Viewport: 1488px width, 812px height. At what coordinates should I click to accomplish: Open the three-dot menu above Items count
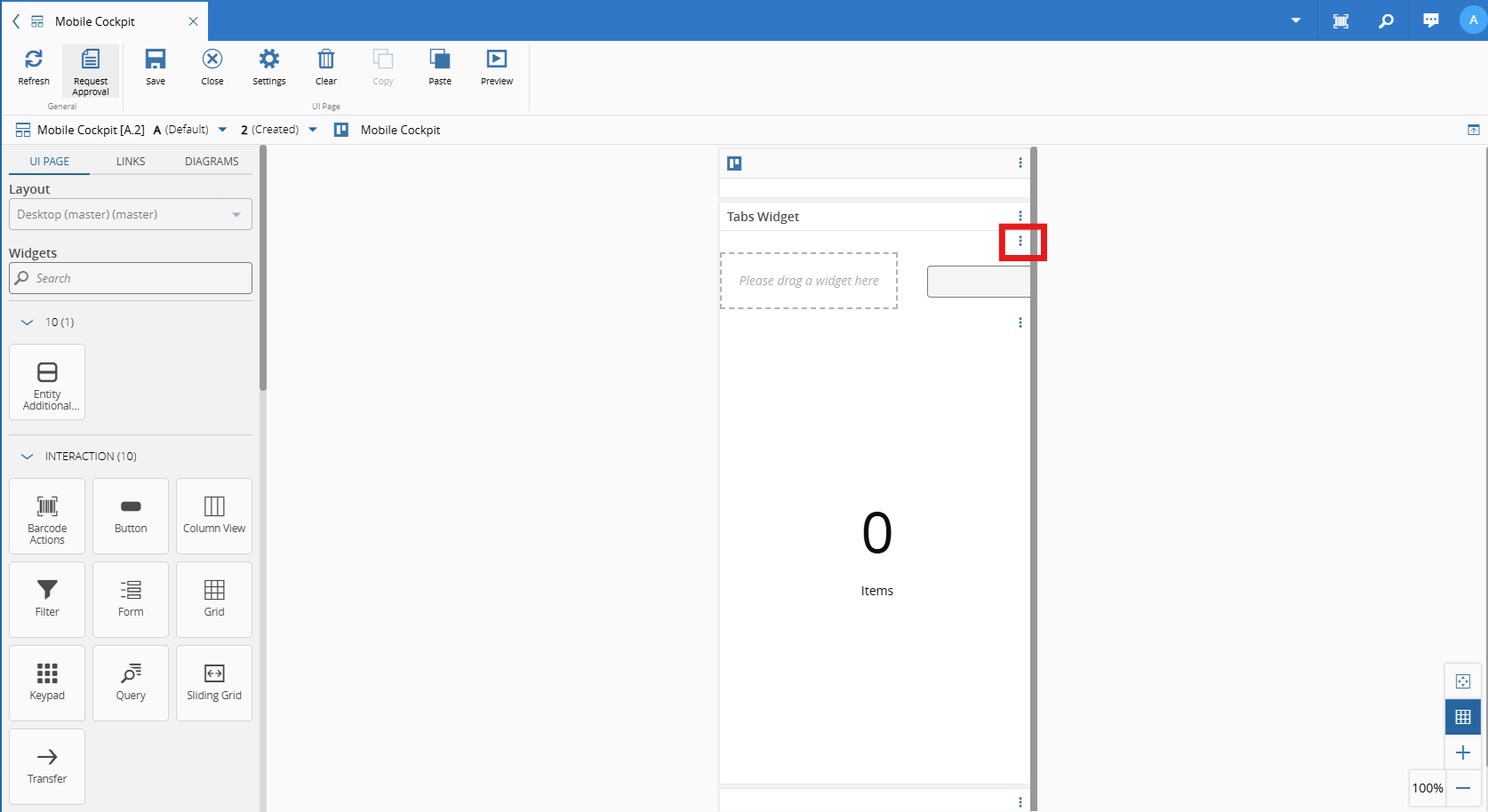click(1020, 322)
